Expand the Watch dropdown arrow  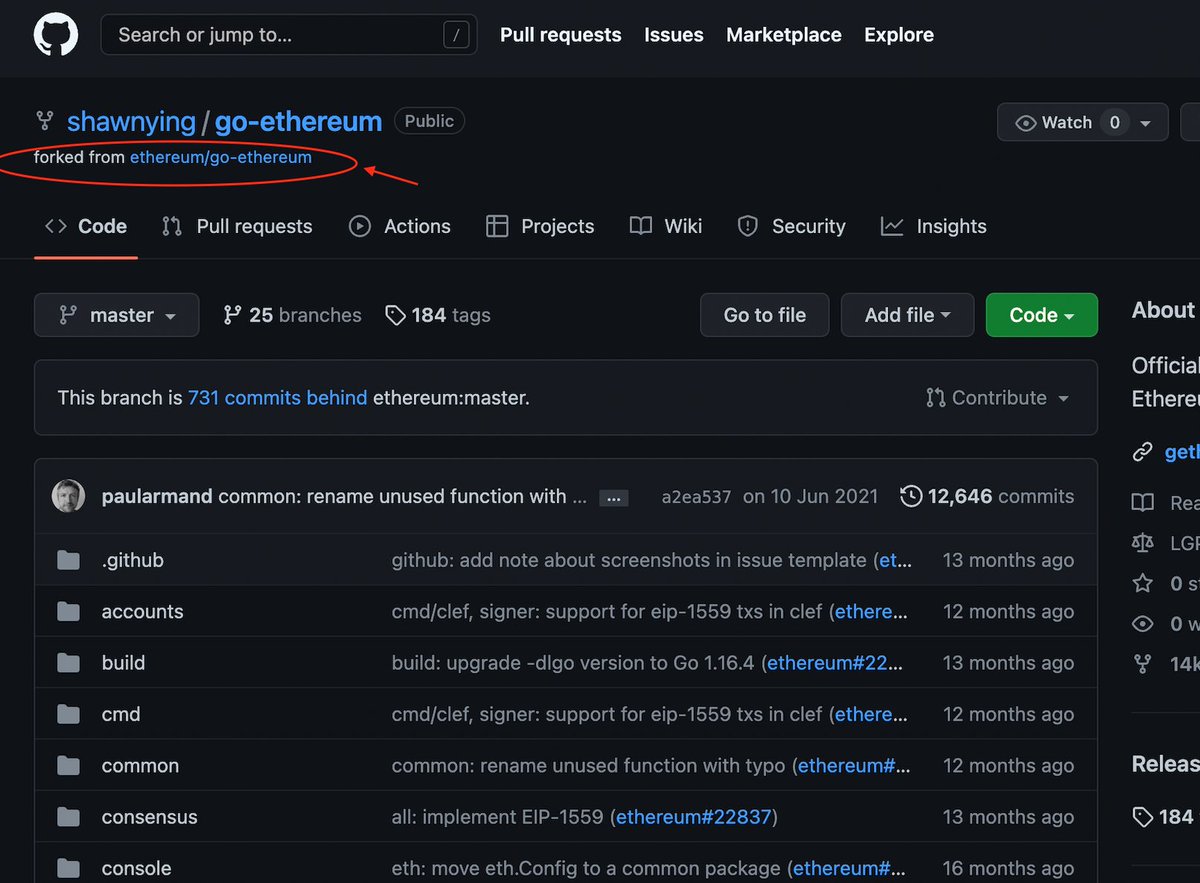click(x=1146, y=123)
